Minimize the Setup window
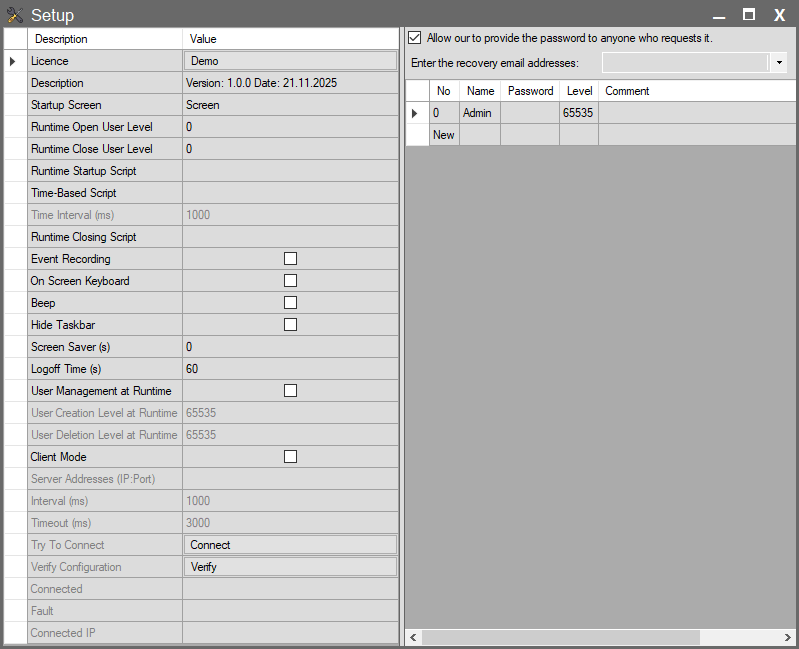This screenshot has width=799, height=649. [x=719, y=15]
